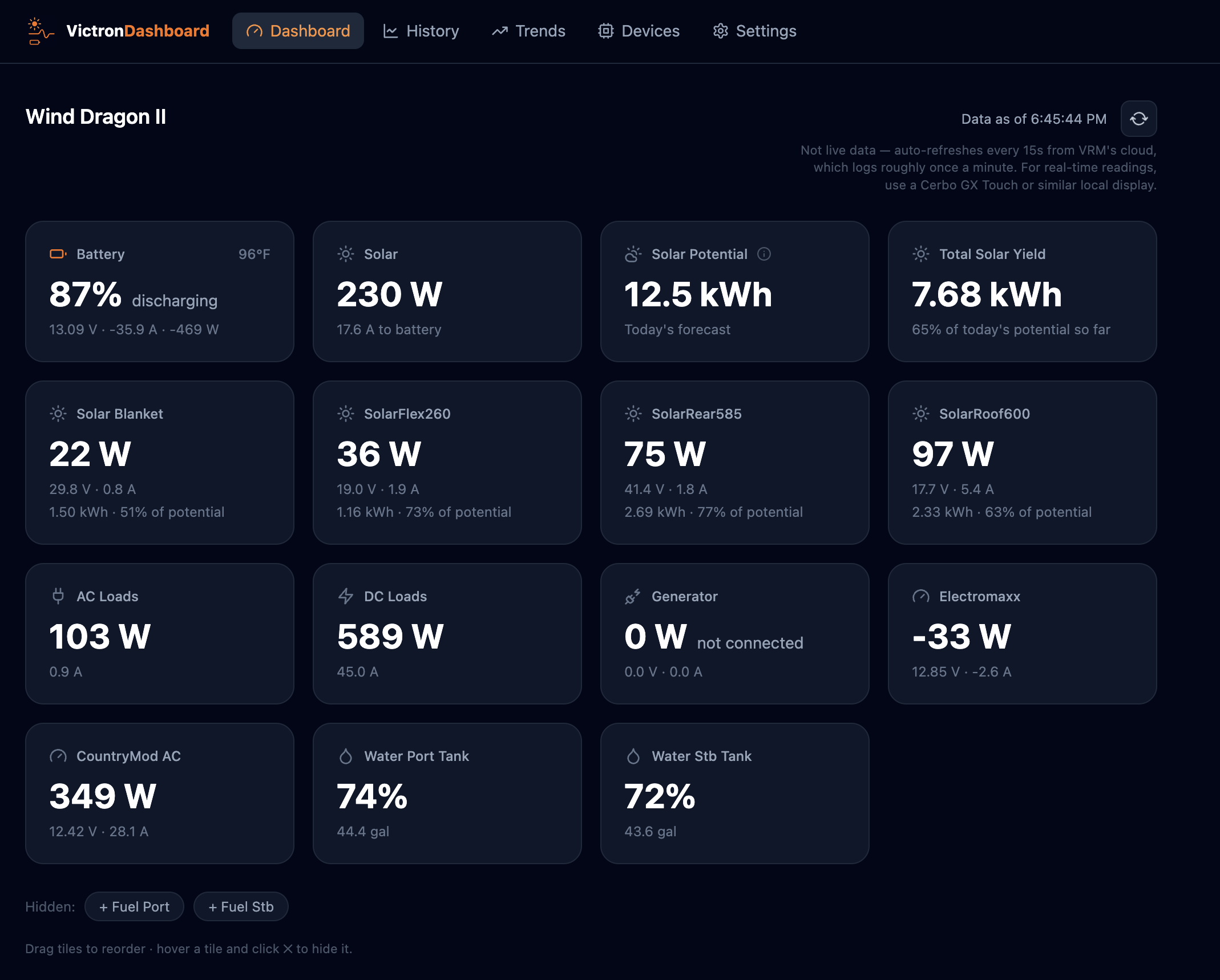Click the Data as of 6:45:44 PM timestamp
Viewport: 1220px width, 980px height.
1034,119
